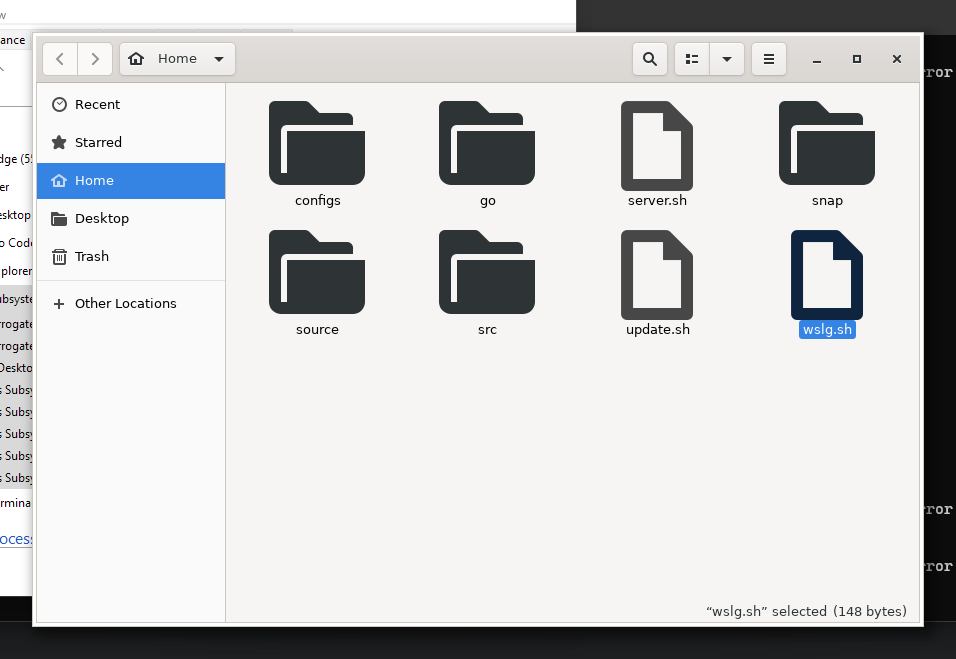Open the hamburger main menu
This screenshot has width=956, height=659.
pyautogui.click(x=769, y=59)
